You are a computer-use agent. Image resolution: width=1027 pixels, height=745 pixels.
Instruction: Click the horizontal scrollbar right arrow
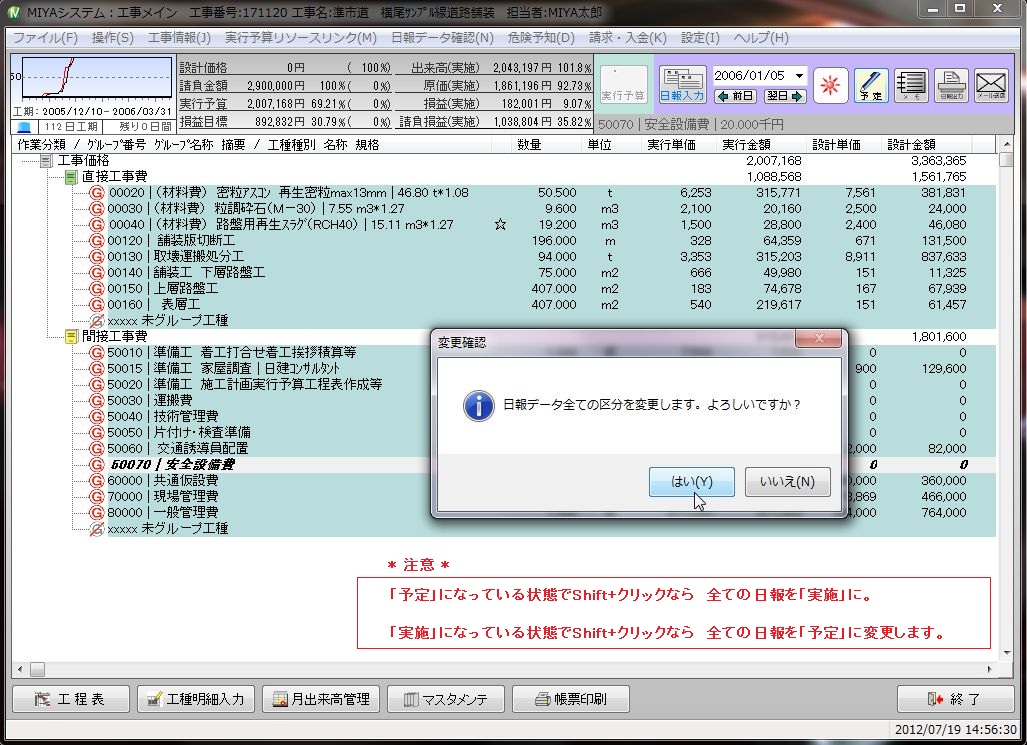coord(989,669)
